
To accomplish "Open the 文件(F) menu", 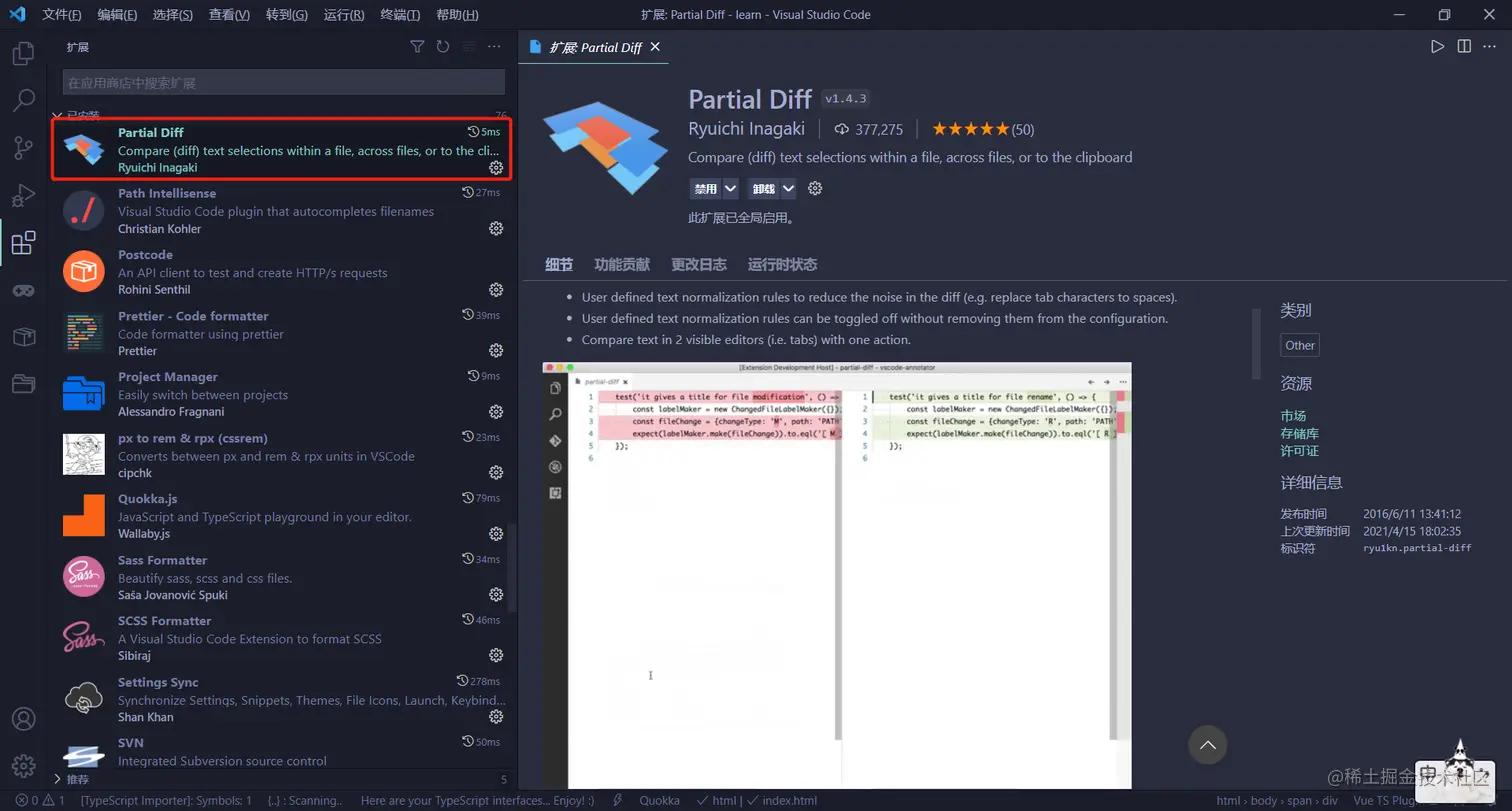I will tap(62, 15).
